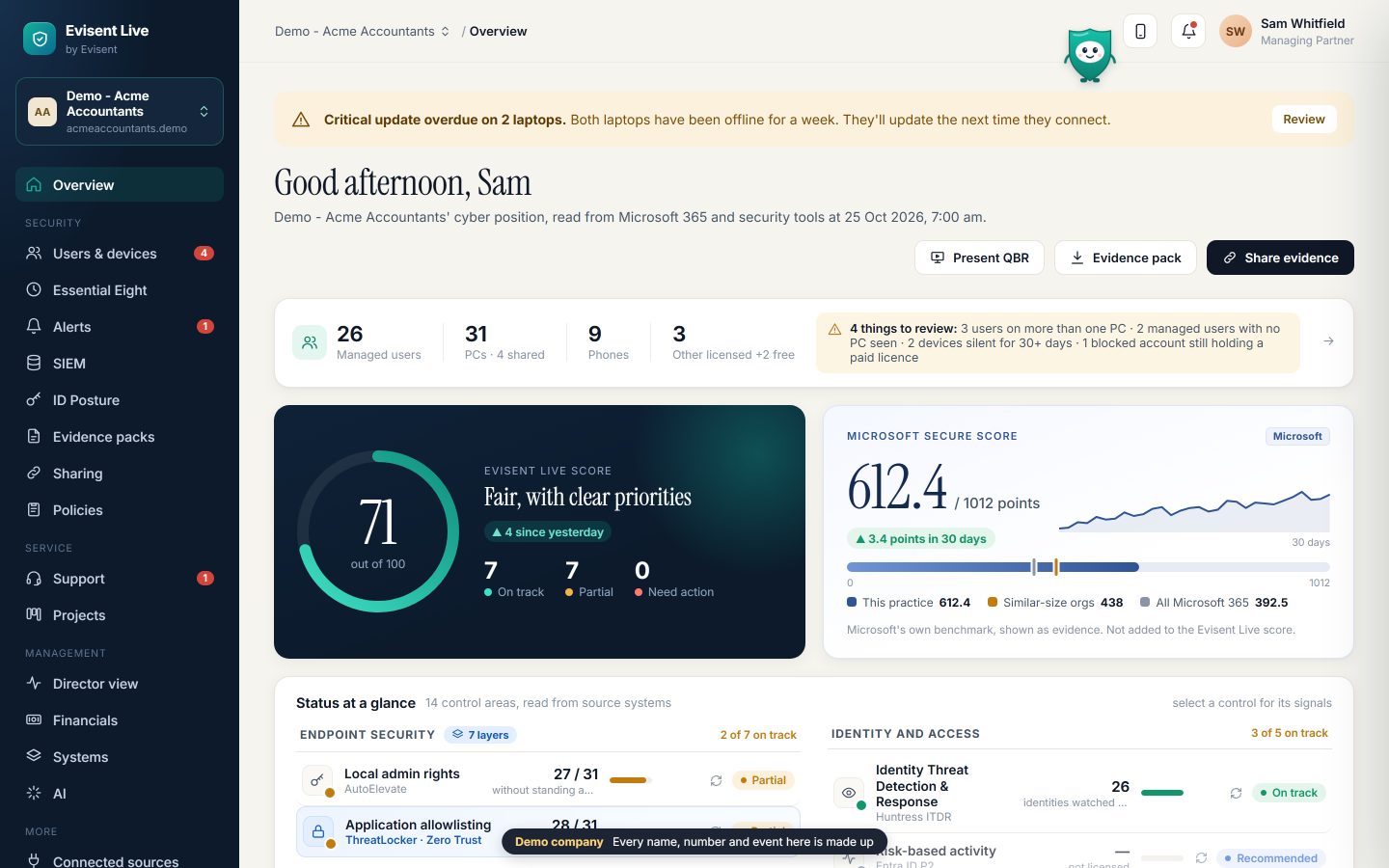Image resolution: width=1389 pixels, height=868 pixels.
Task: Open SIEM page
Action: pyautogui.click(x=120, y=364)
